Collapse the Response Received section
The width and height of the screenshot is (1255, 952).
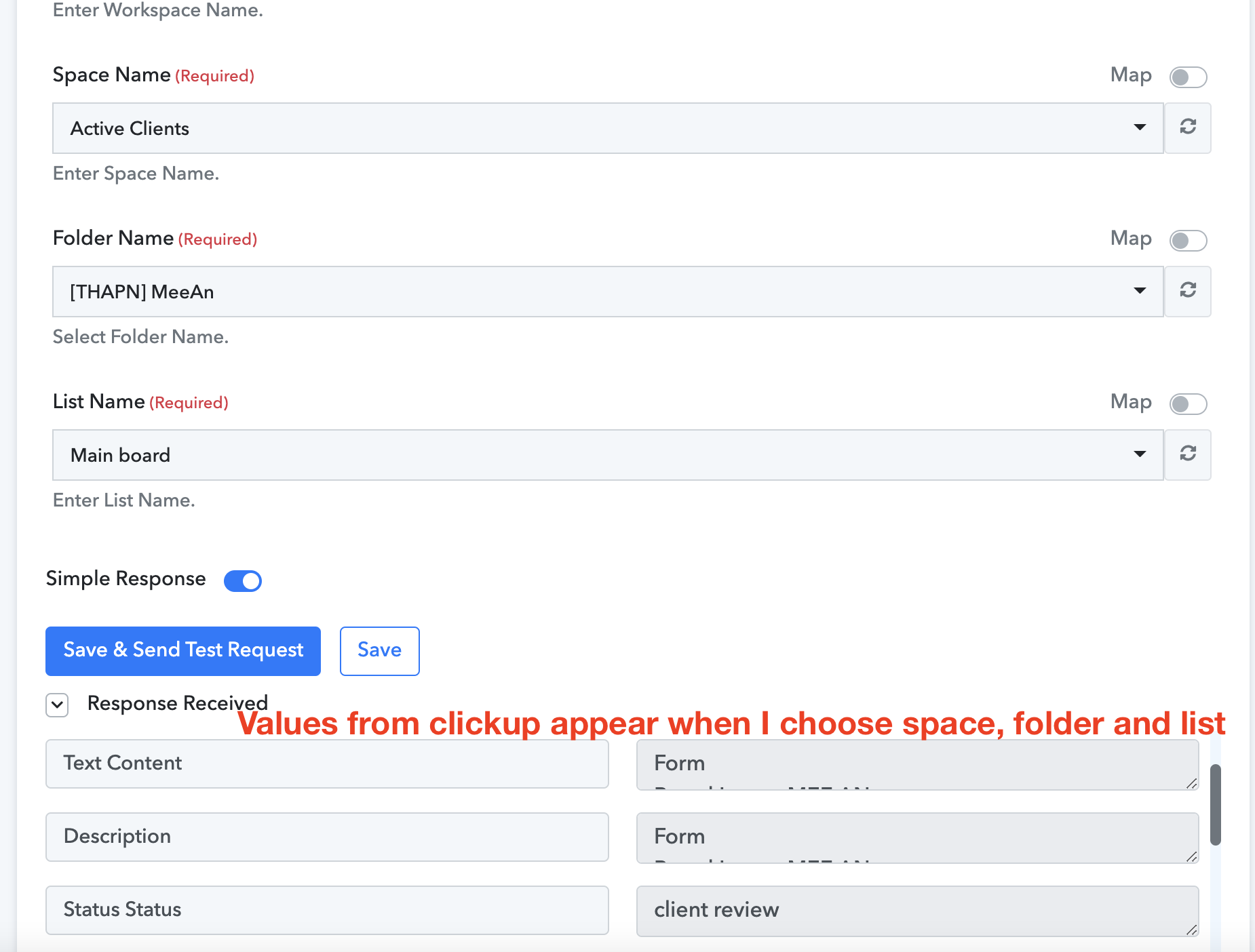(58, 705)
